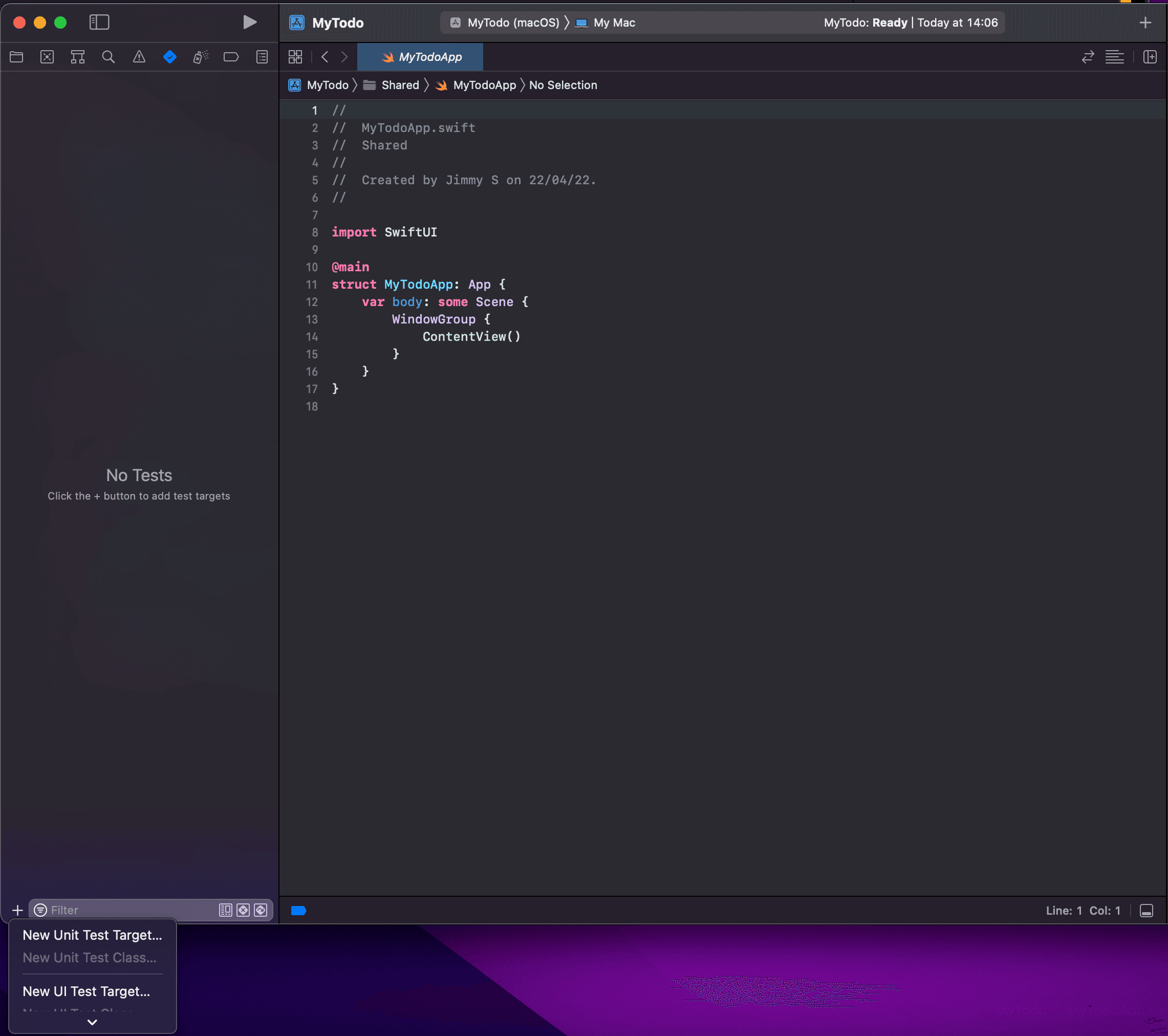Click the No Tests placeholder heading
The image size is (1168, 1036).
(139, 476)
